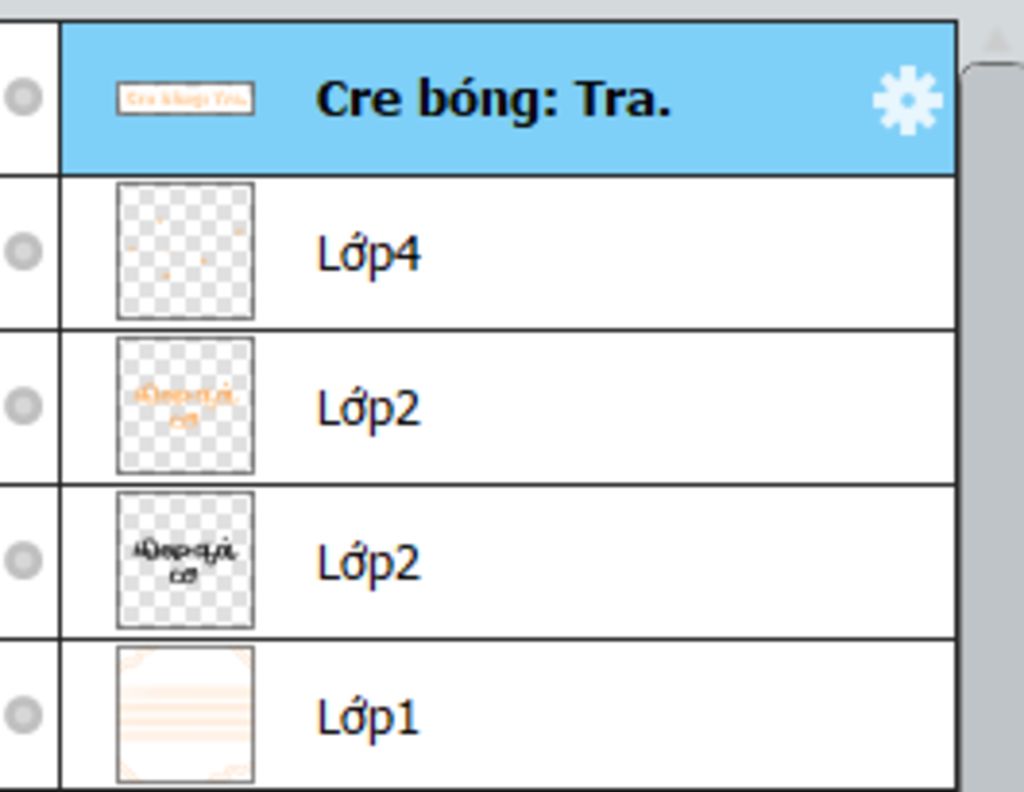This screenshot has height=792, width=1024.
Task: Click blank space right of Lớp4 name
Action: coord(686,253)
